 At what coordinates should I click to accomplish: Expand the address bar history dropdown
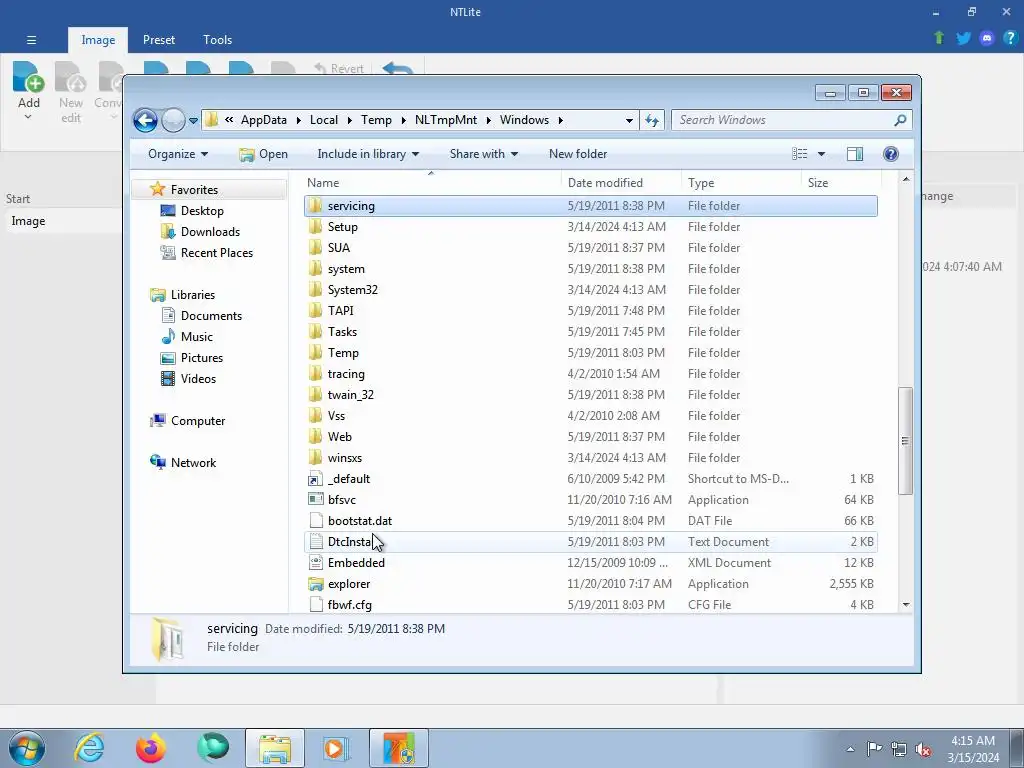[x=629, y=120]
